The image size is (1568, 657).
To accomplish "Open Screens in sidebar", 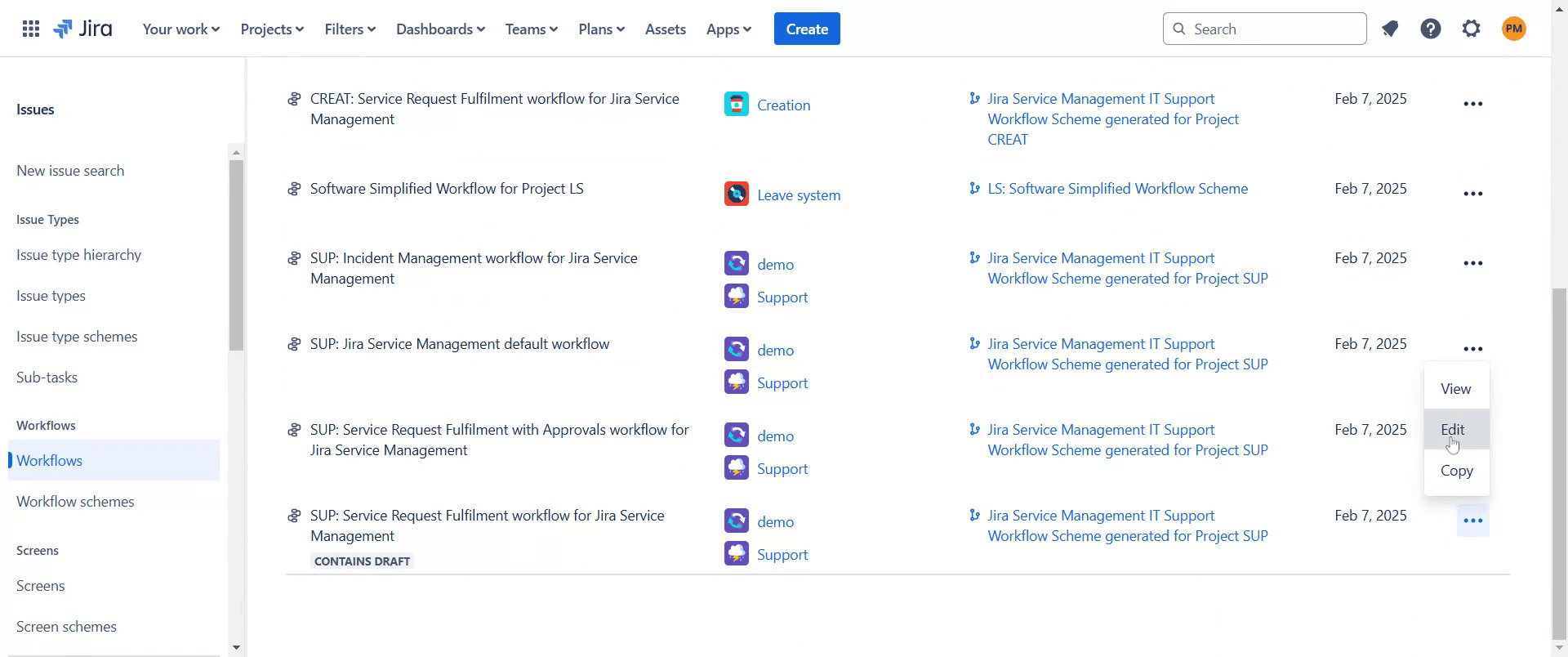I will [40, 586].
